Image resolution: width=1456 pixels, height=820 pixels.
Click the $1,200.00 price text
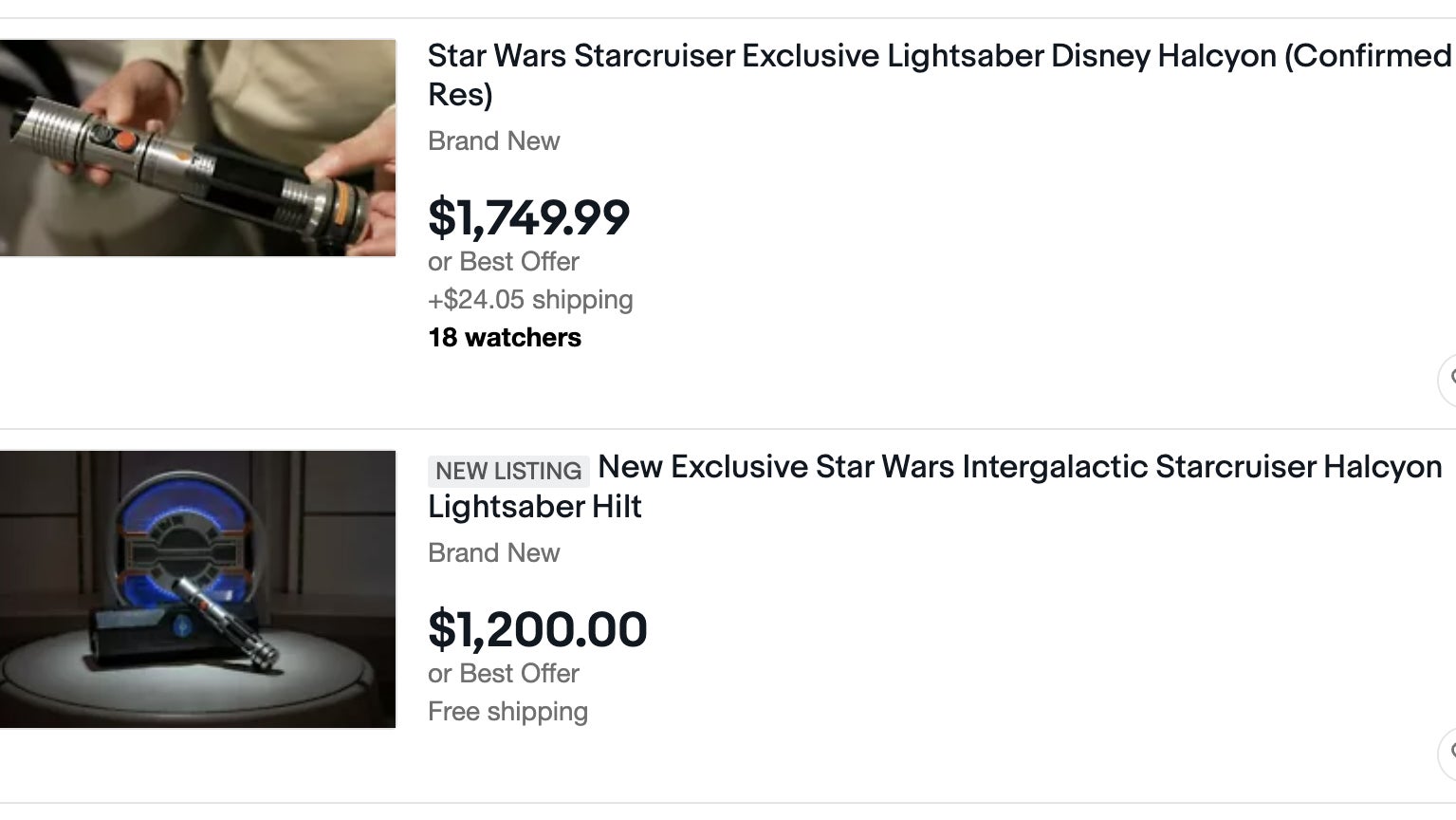[537, 629]
